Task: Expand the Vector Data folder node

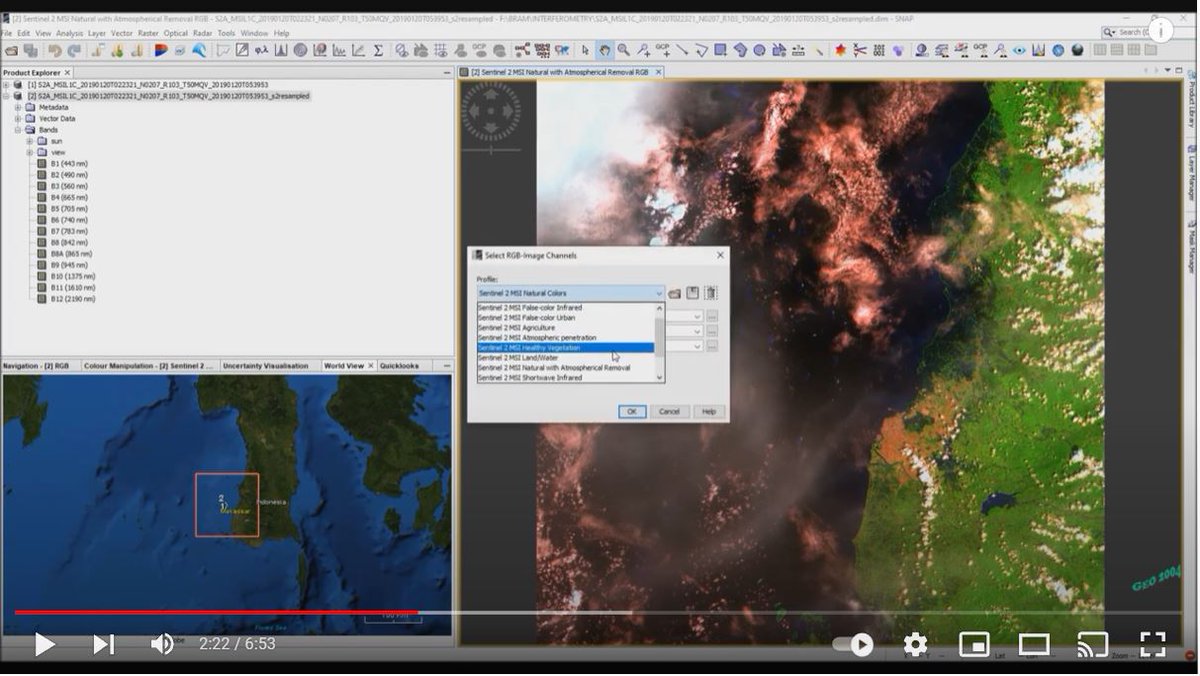Action: tap(18, 118)
